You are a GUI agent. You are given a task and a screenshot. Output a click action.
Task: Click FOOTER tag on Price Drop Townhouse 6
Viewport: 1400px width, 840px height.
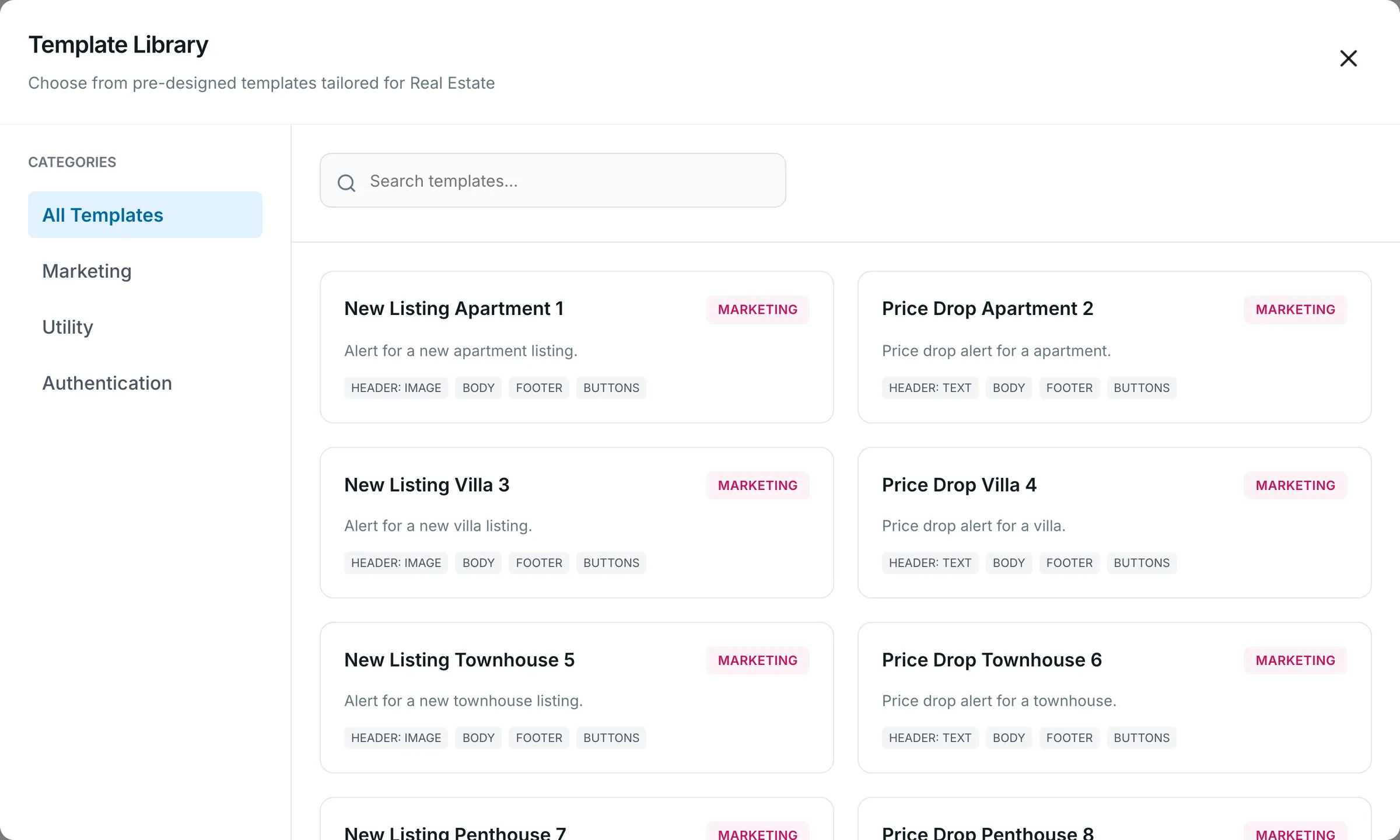[x=1069, y=738]
